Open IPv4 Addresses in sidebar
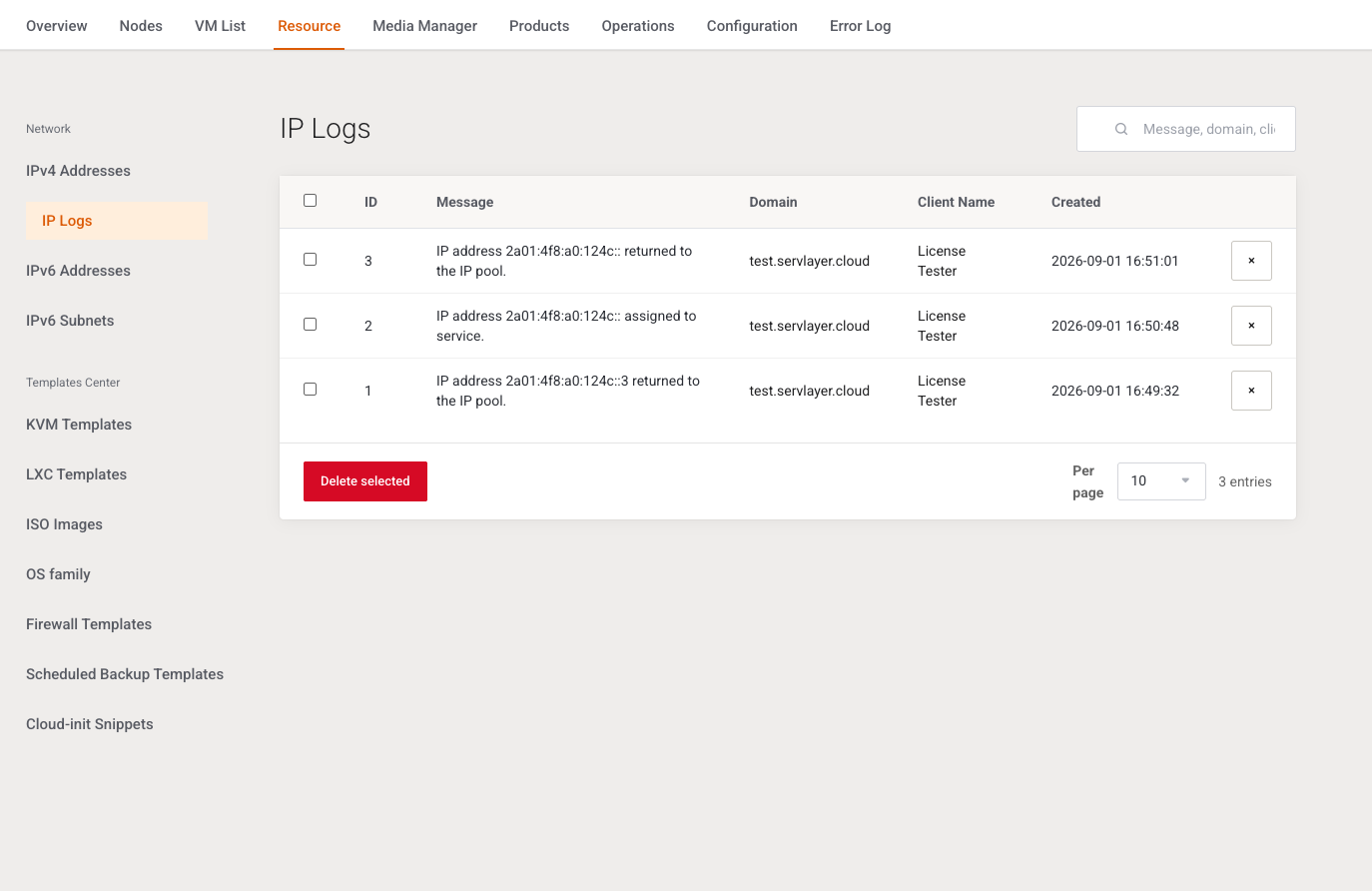 click(x=78, y=171)
